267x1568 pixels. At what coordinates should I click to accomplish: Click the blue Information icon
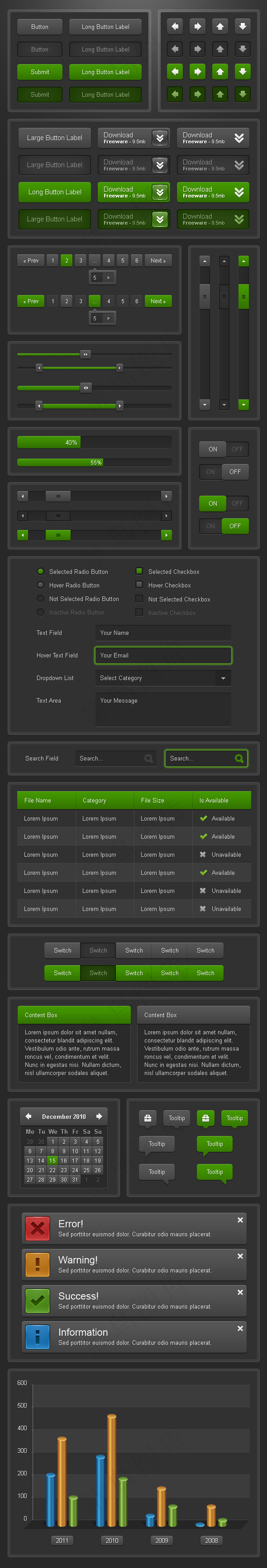(37, 1337)
